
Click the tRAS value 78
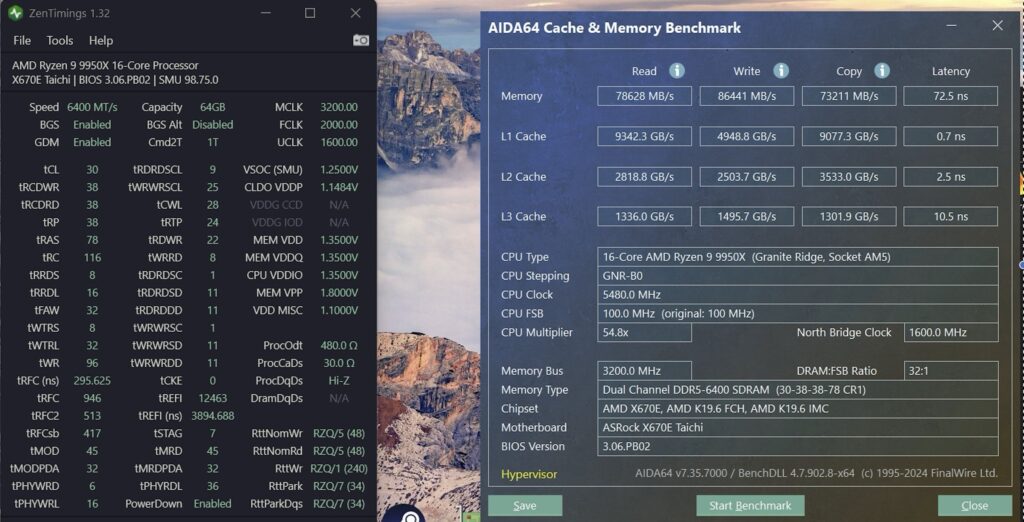tap(92, 240)
